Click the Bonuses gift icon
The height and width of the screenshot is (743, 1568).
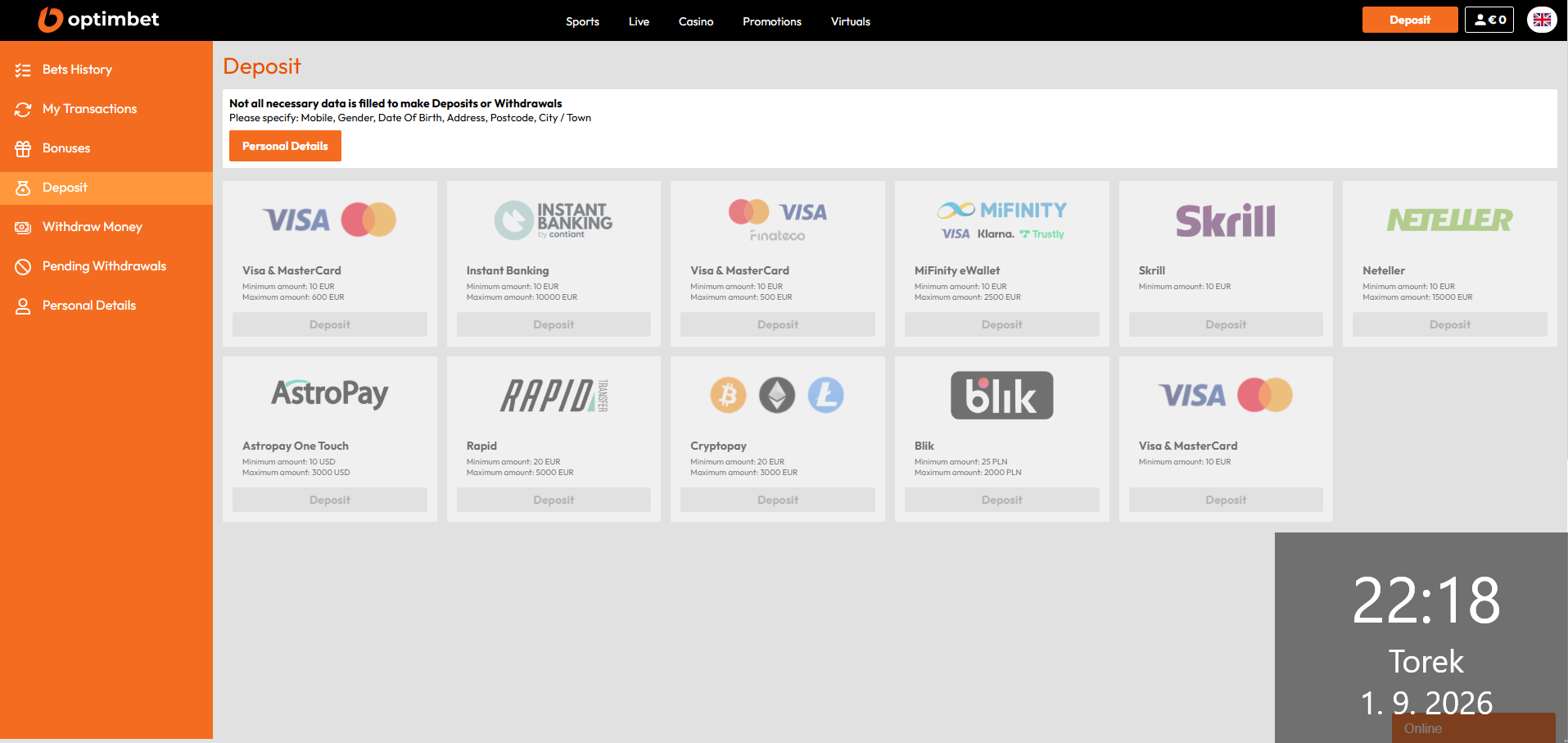(x=23, y=149)
